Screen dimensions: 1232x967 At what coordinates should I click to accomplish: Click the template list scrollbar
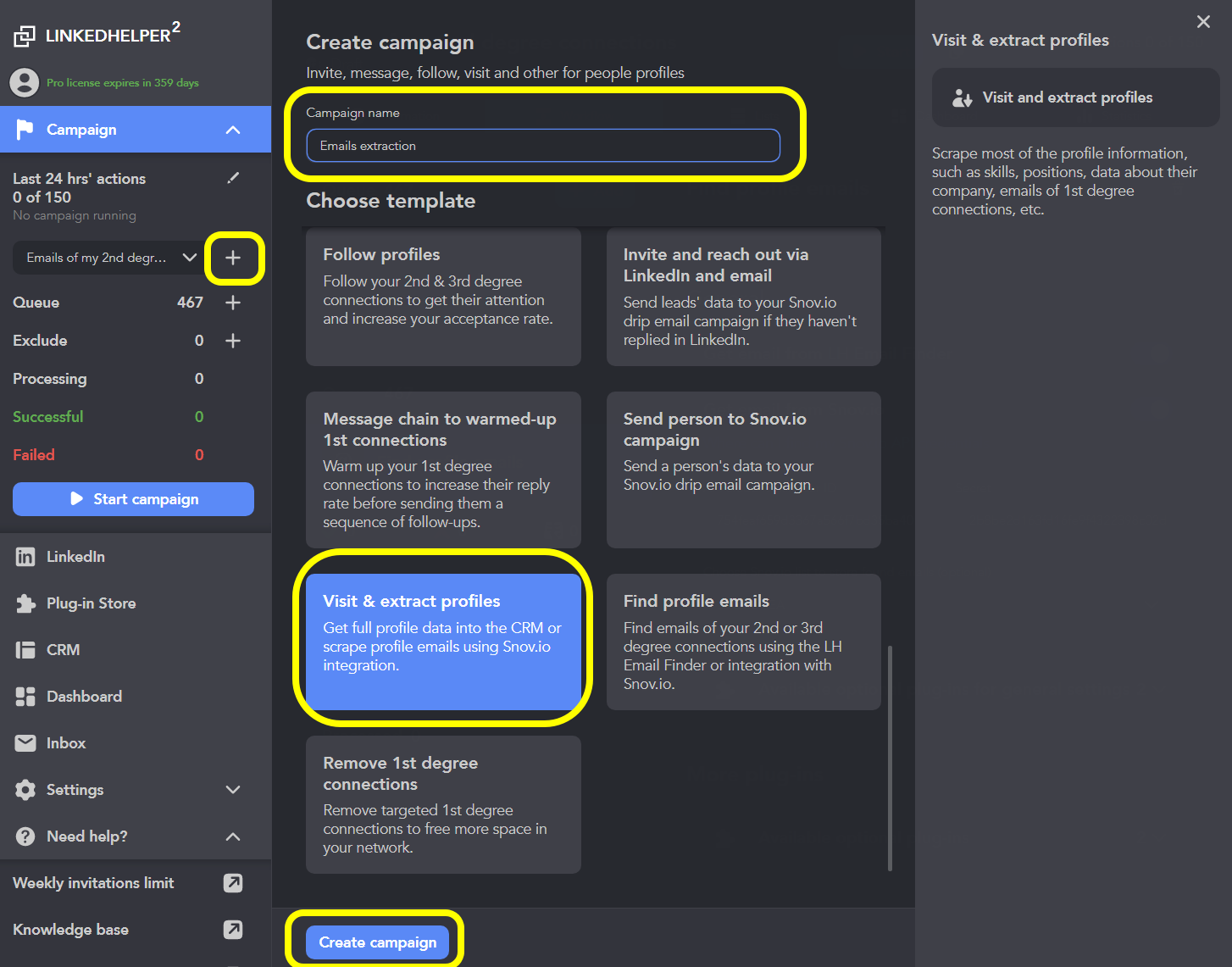click(x=890, y=758)
